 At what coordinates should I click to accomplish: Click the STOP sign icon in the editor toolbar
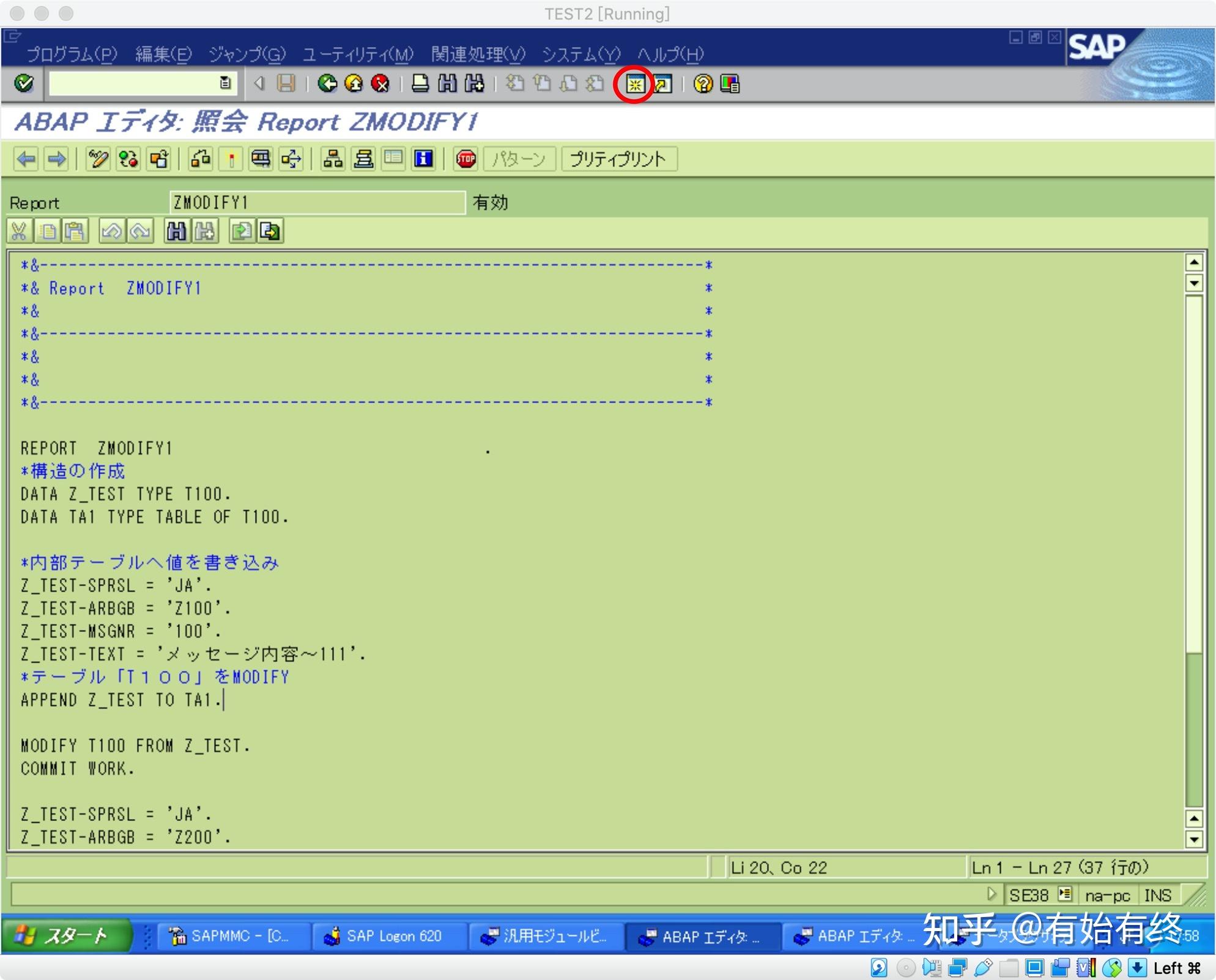tap(466, 160)
